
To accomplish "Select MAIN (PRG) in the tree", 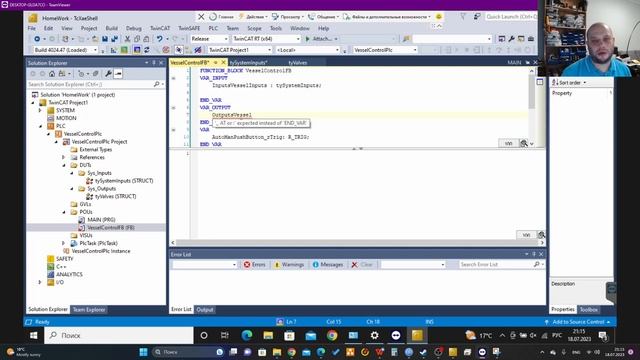I will click(x=101, y=220).
